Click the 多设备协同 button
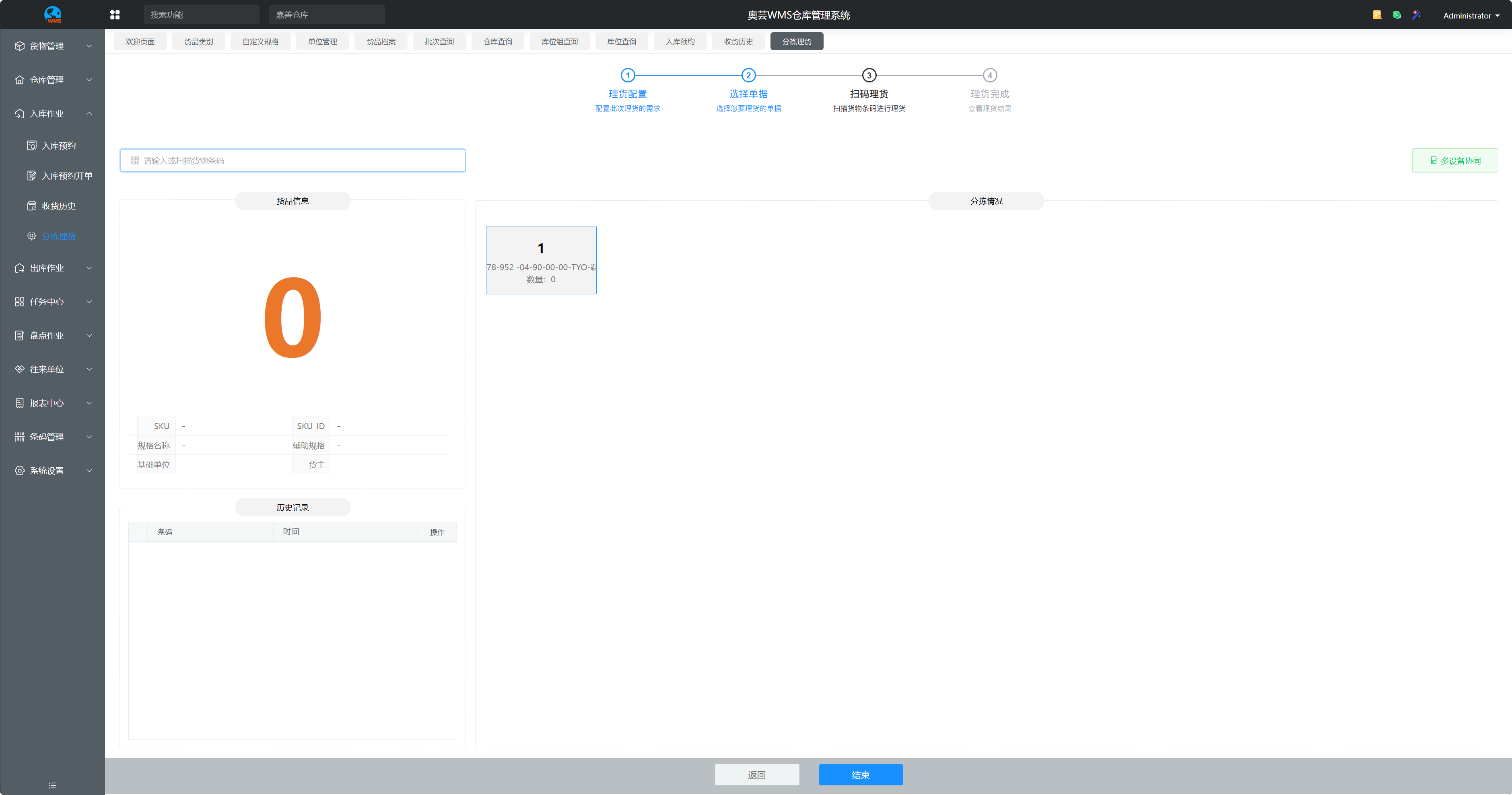 (1454, 161)
